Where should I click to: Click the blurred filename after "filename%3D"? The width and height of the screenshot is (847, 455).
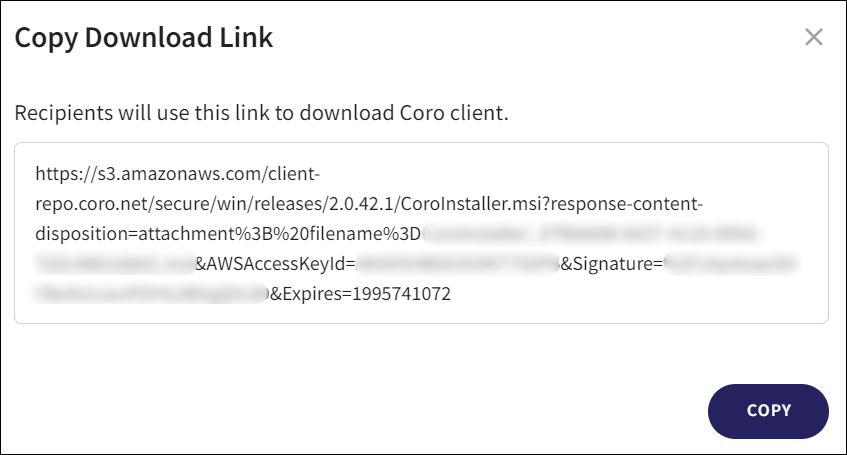pyautogui.click(x=592, y=235)
